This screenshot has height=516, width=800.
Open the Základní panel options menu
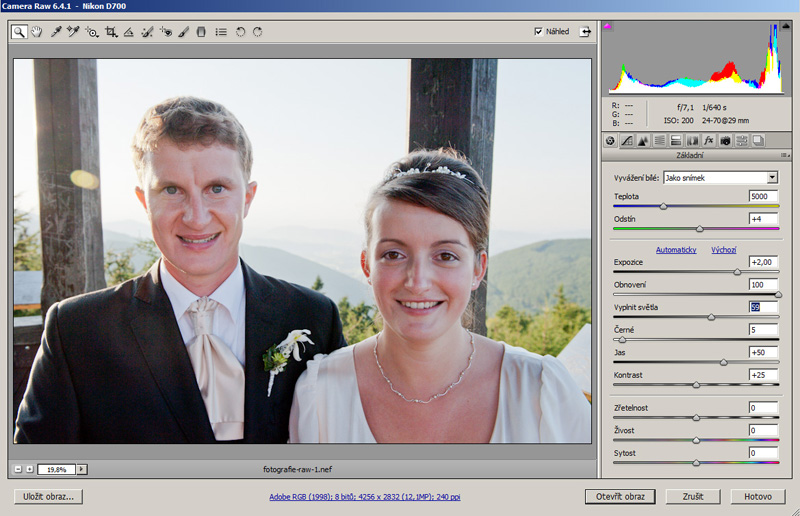[784, 155]
